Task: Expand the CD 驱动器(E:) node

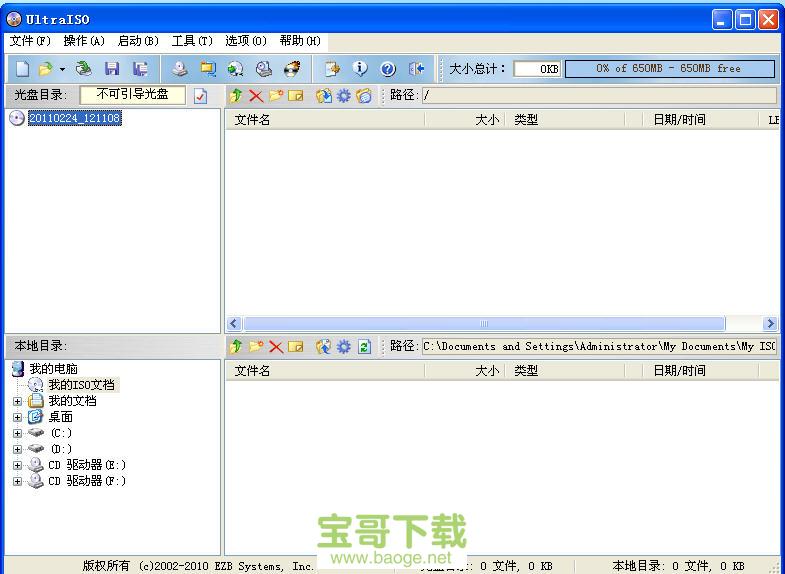Action: [18, 465]
